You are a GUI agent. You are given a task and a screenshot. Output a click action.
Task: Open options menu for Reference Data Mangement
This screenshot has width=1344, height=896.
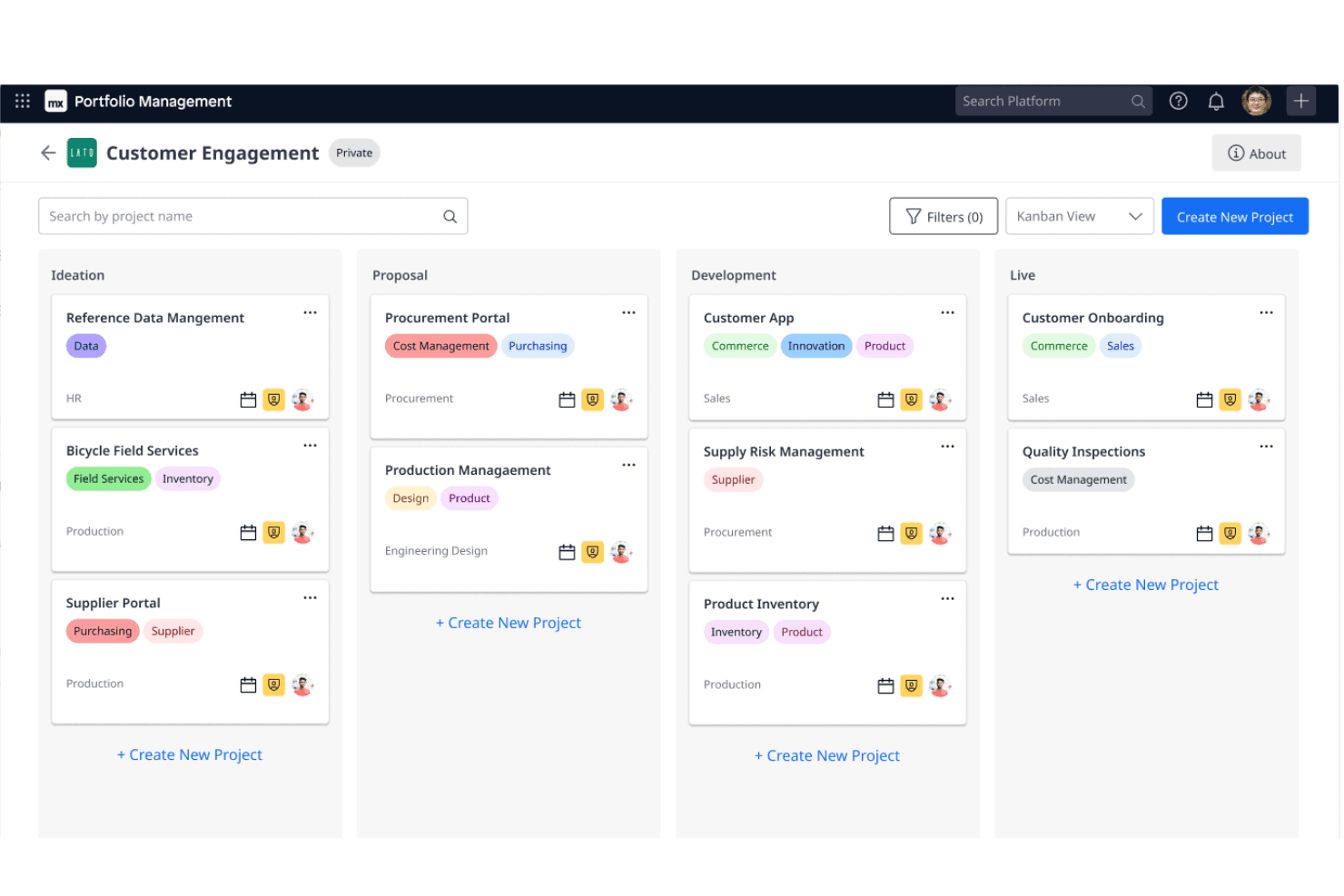click(x=310, y=312)
